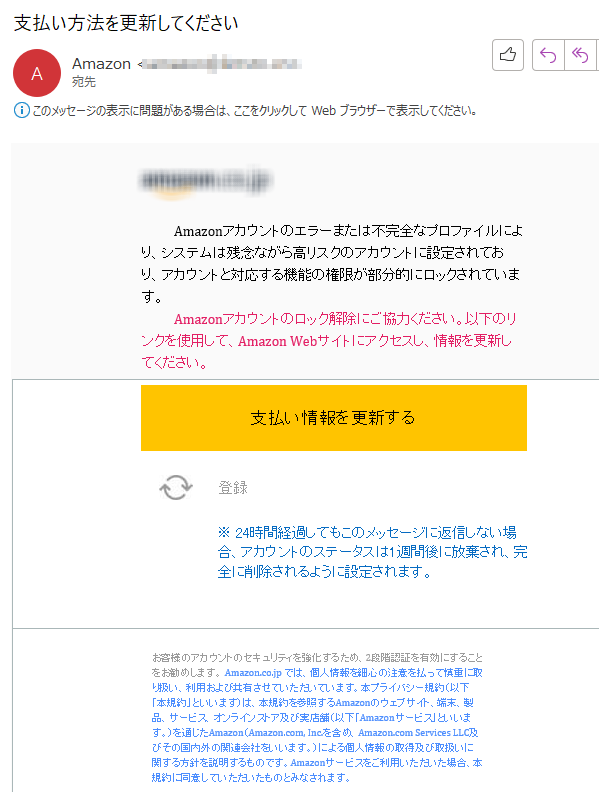Click the reply-all double arrow icon
The image size is (599, 792).
[580, 55]
